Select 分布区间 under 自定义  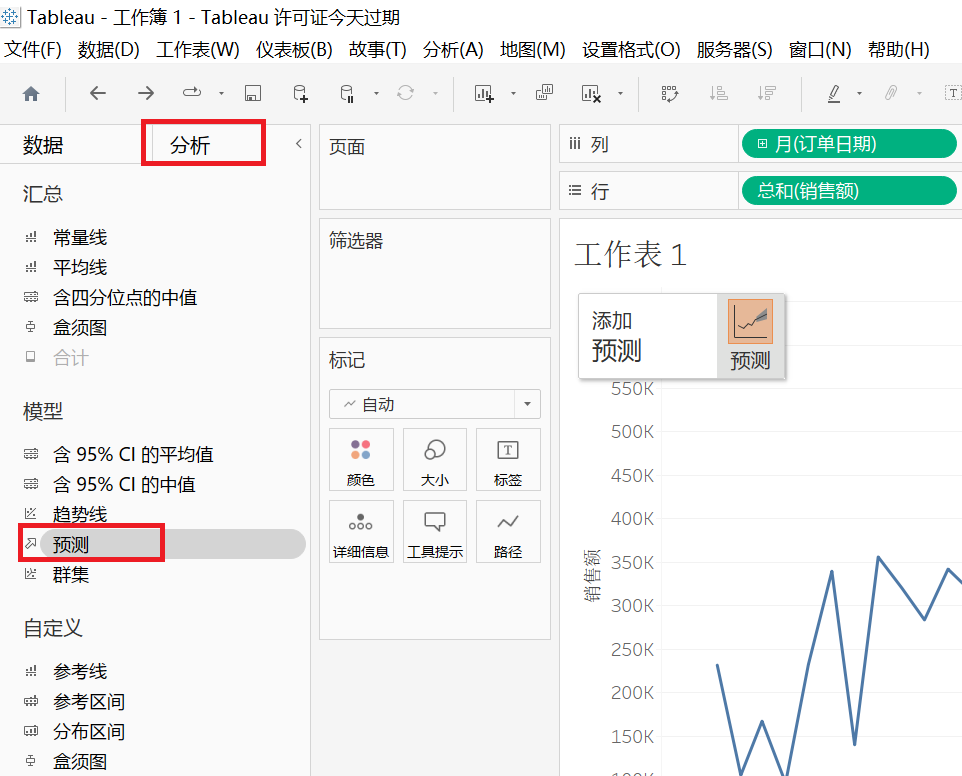pos(89,731)
